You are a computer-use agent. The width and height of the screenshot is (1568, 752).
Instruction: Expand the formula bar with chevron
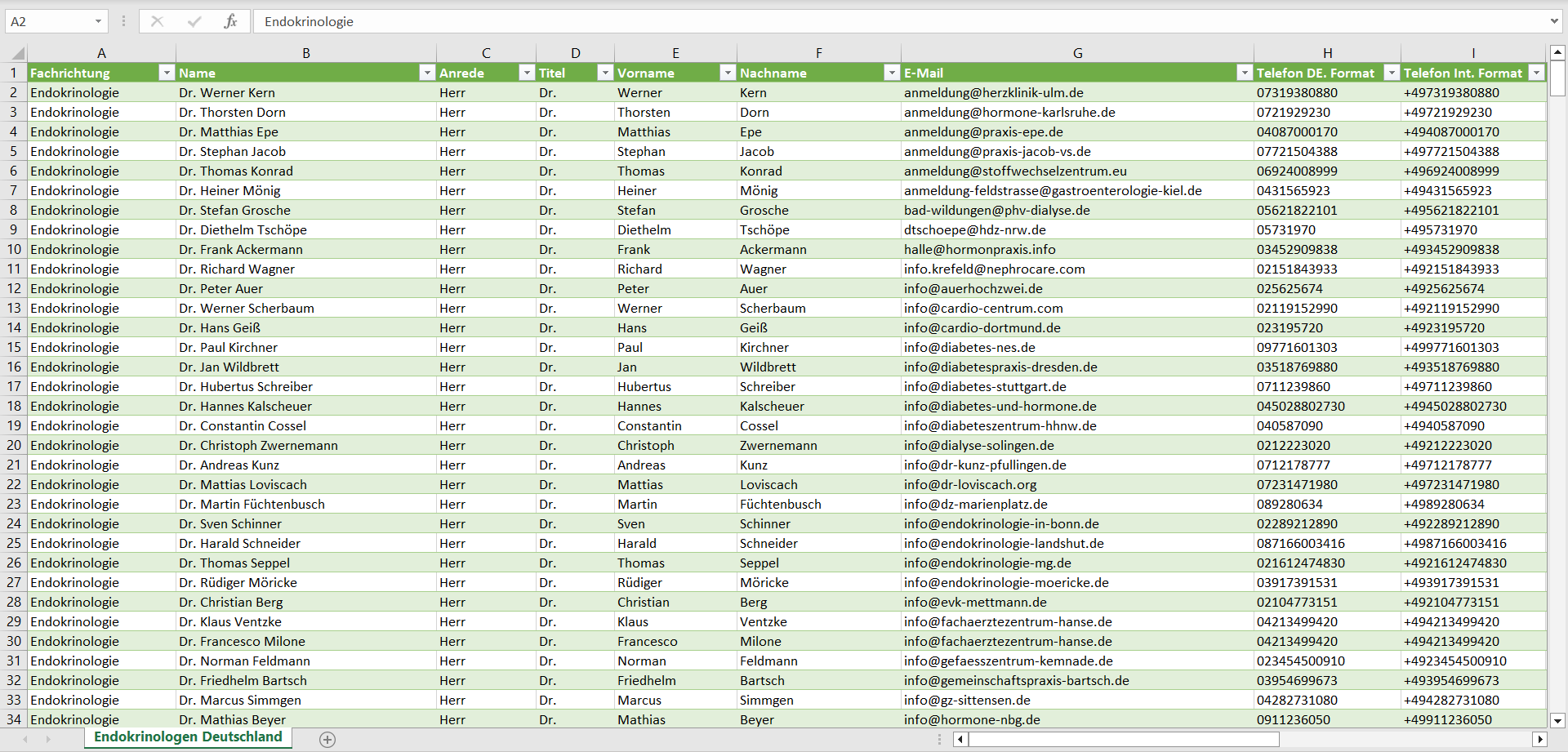point(1554,21)
